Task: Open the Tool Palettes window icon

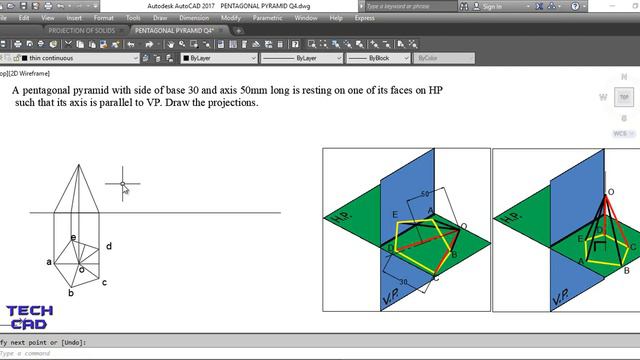Action: point(244,44)
